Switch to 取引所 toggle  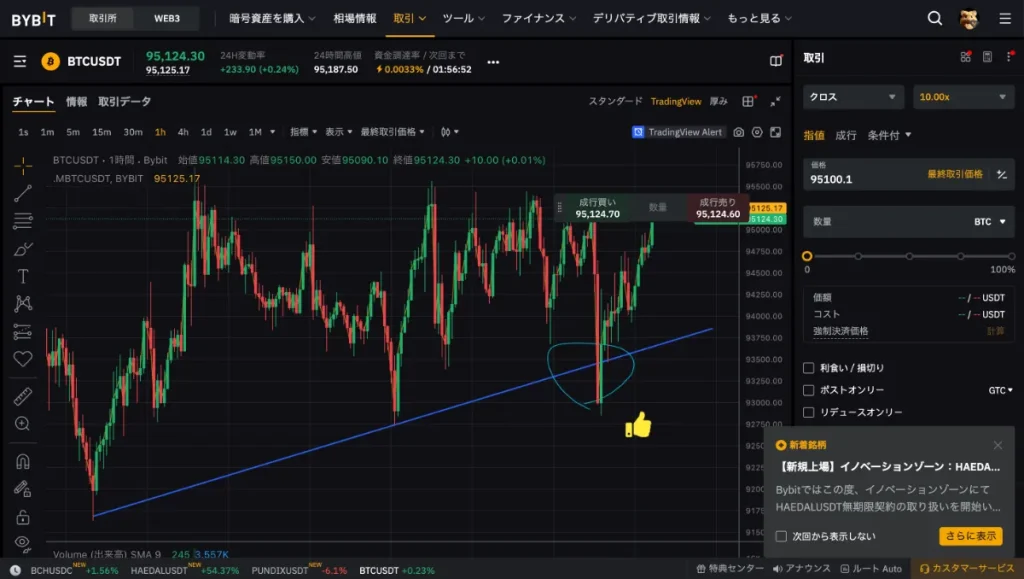[x=103, y=18]
